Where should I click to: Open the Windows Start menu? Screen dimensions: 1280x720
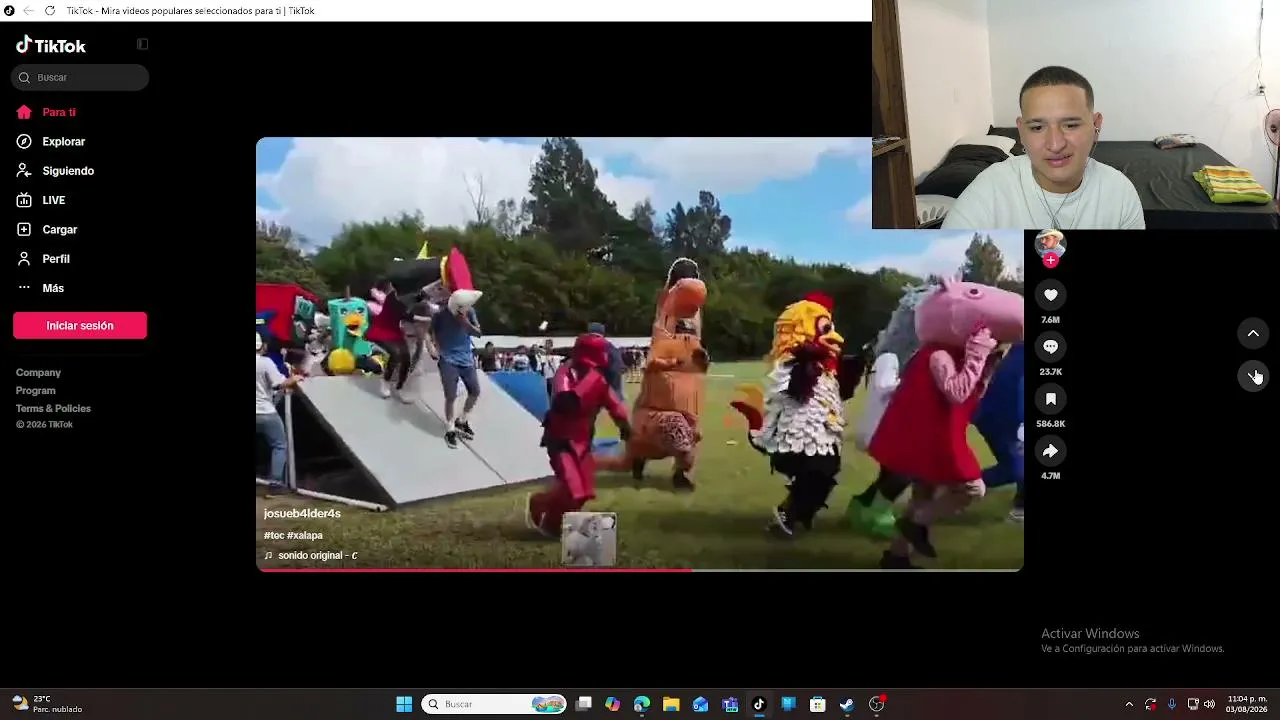(x=404, y=704)
